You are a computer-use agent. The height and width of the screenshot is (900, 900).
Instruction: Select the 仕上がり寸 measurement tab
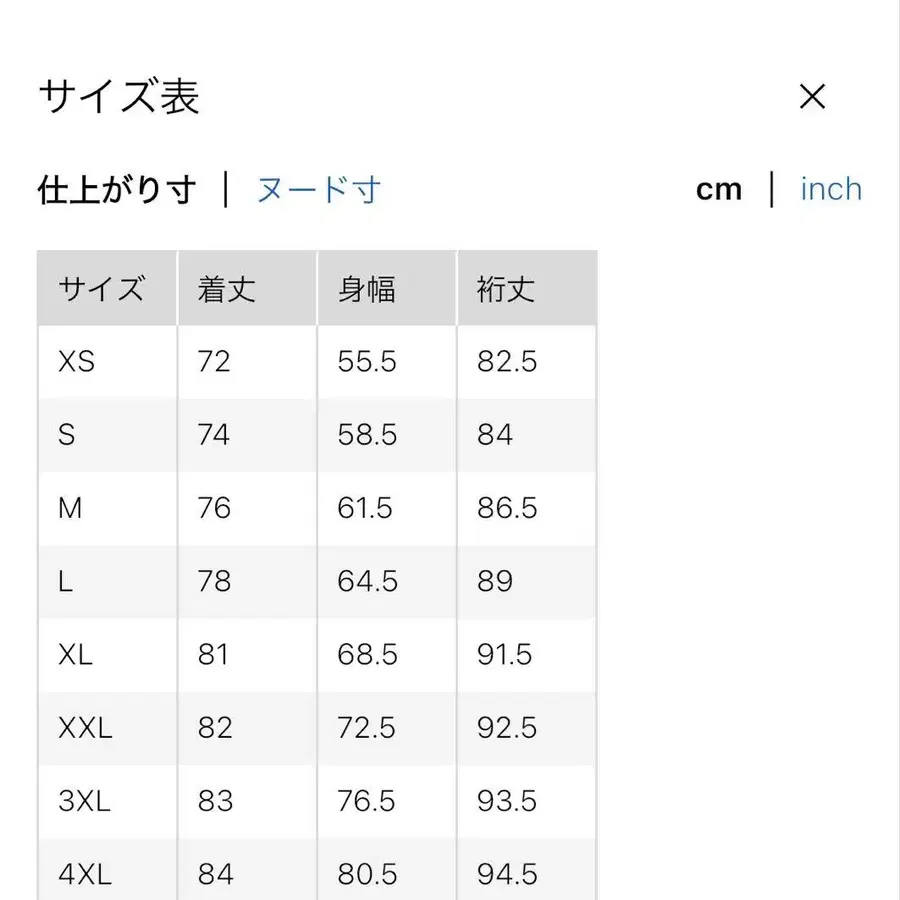click(117, 189)
